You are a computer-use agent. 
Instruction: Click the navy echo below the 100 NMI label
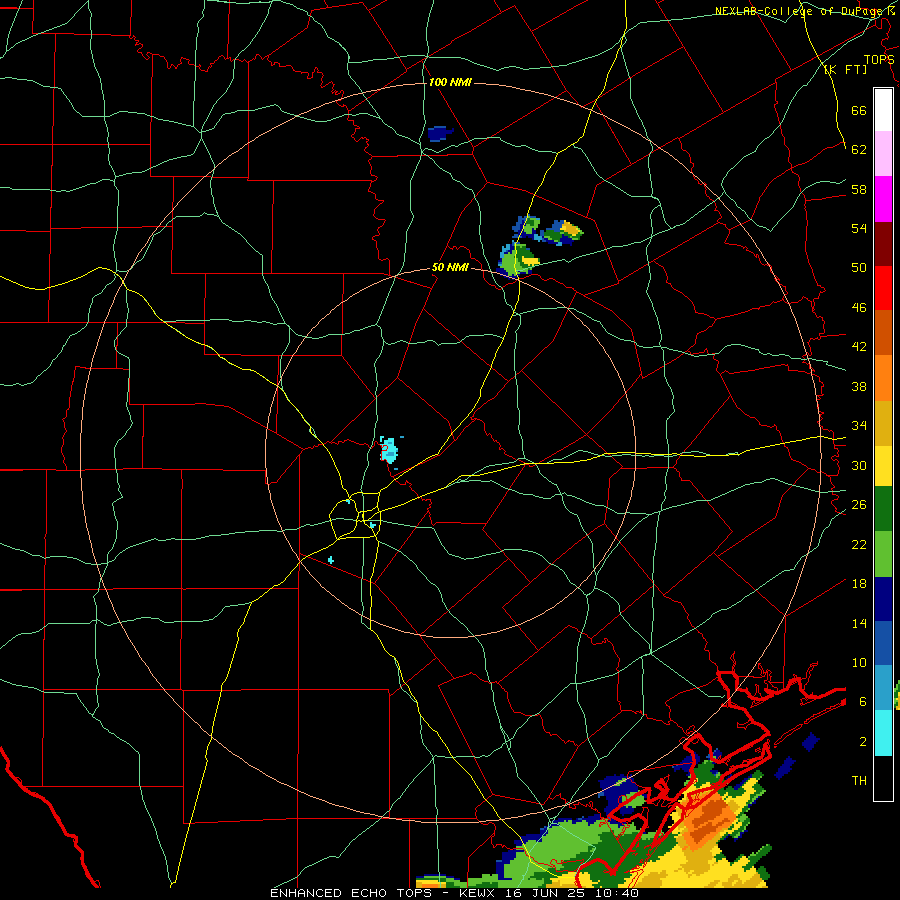(x=440, y=134)
